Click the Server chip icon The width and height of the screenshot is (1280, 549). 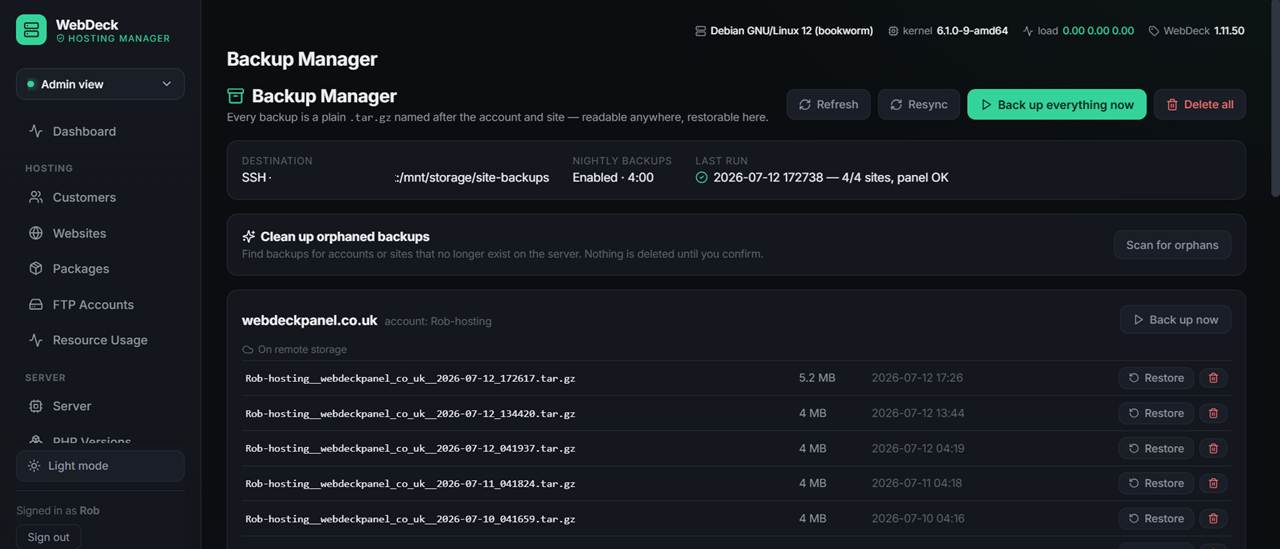[x=36, y=406]
